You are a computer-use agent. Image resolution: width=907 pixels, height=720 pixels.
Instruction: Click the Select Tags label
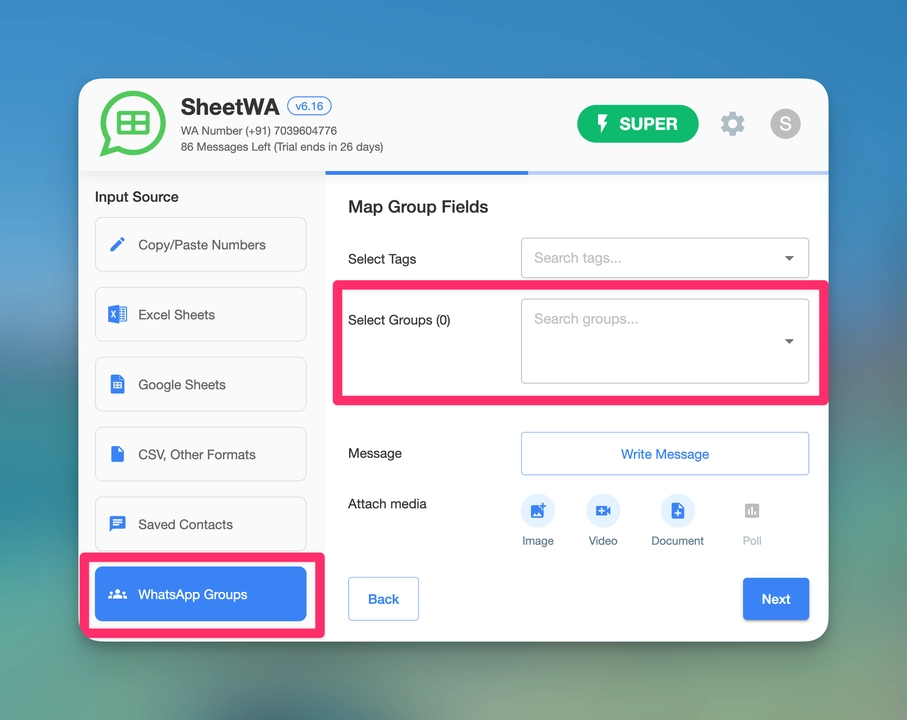tap(382, 259)
